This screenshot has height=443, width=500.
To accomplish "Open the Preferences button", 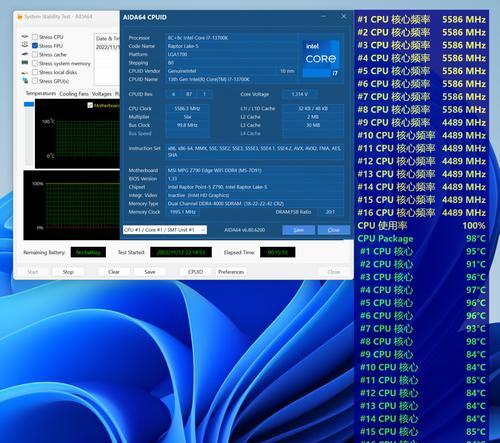I will coord(231,272).
